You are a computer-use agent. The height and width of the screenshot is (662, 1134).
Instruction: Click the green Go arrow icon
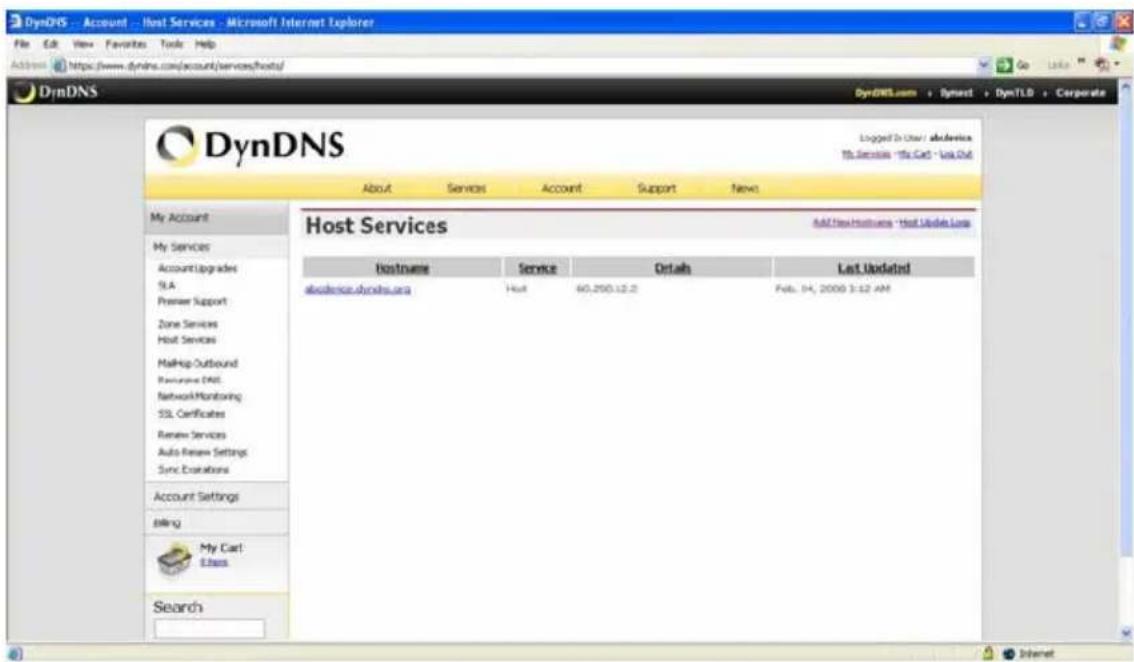click(x=1004, y=65)
